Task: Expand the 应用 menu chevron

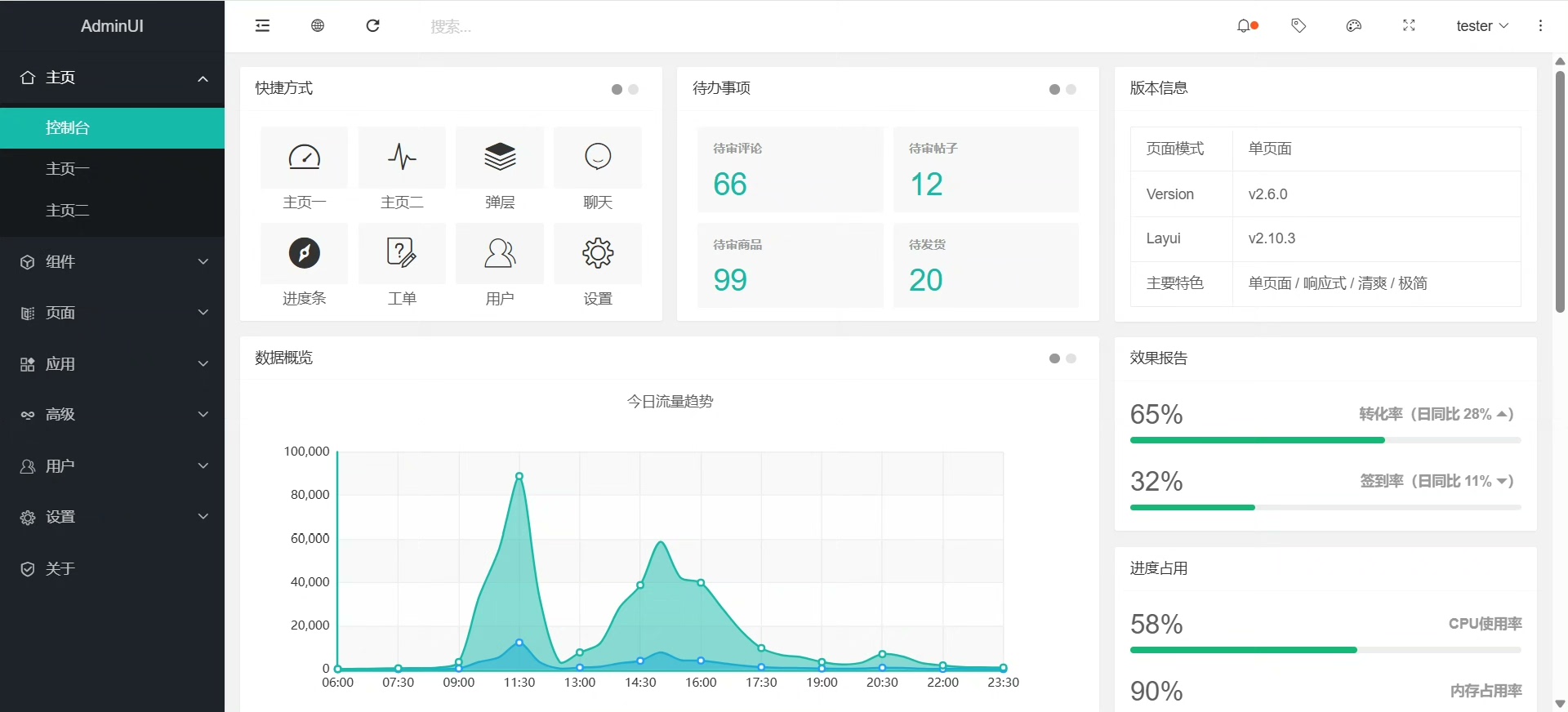Action: pos(203,363)
